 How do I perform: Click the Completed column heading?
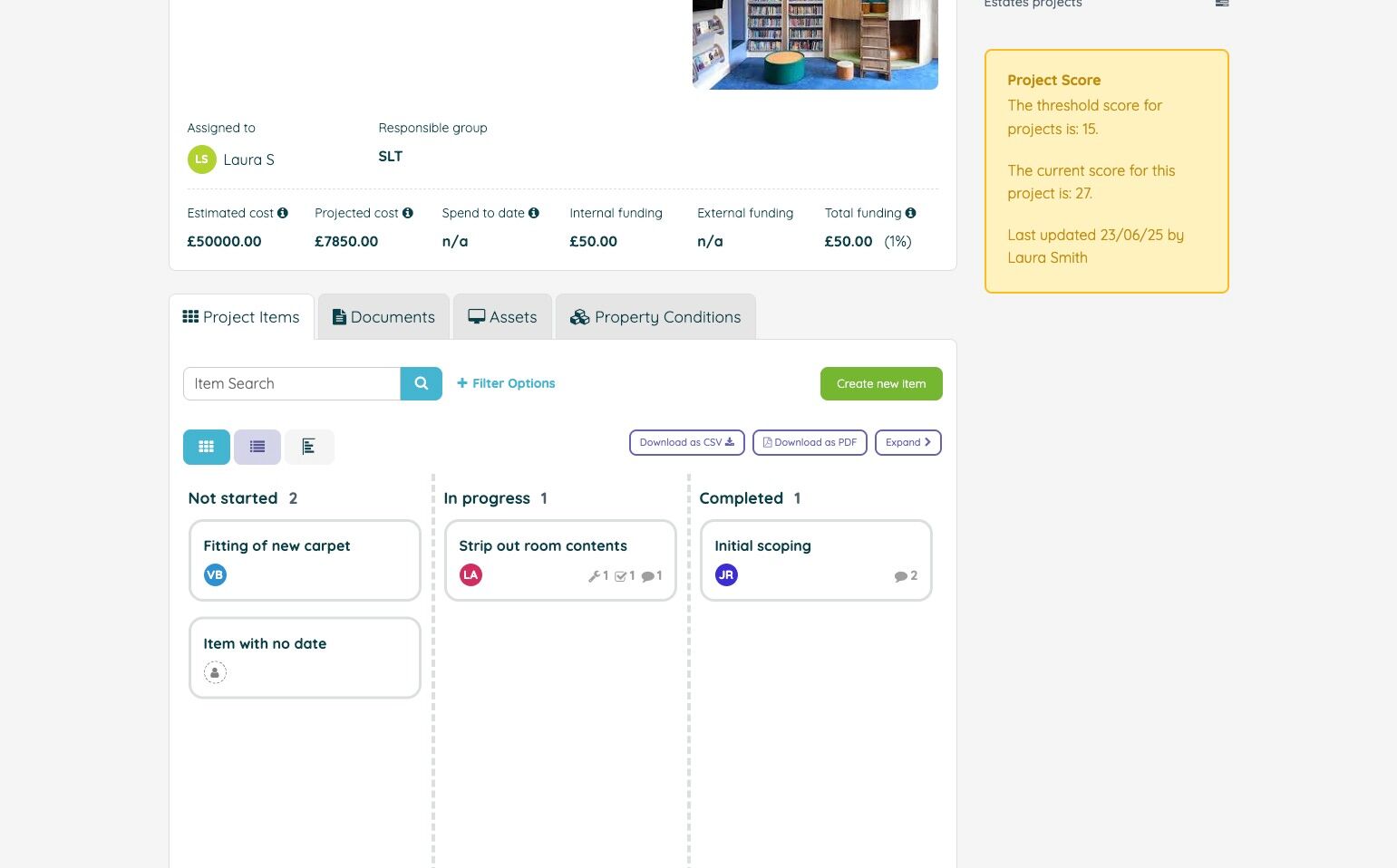click(741, 498)
